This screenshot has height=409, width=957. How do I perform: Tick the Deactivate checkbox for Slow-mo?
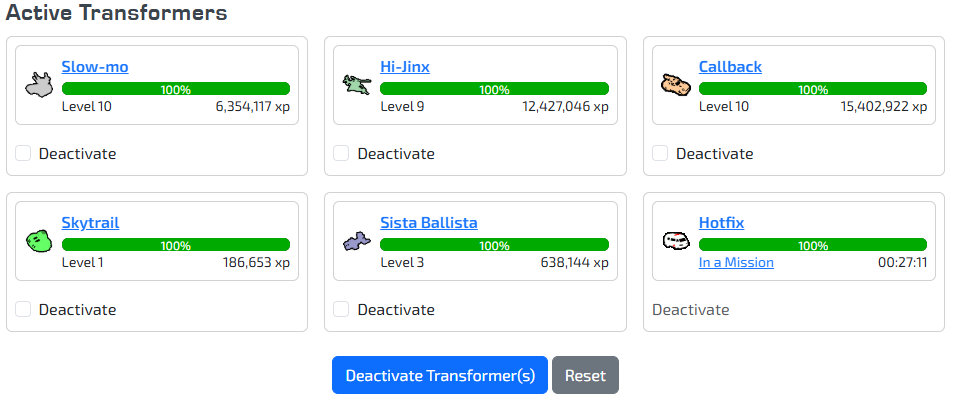point(23,153)
